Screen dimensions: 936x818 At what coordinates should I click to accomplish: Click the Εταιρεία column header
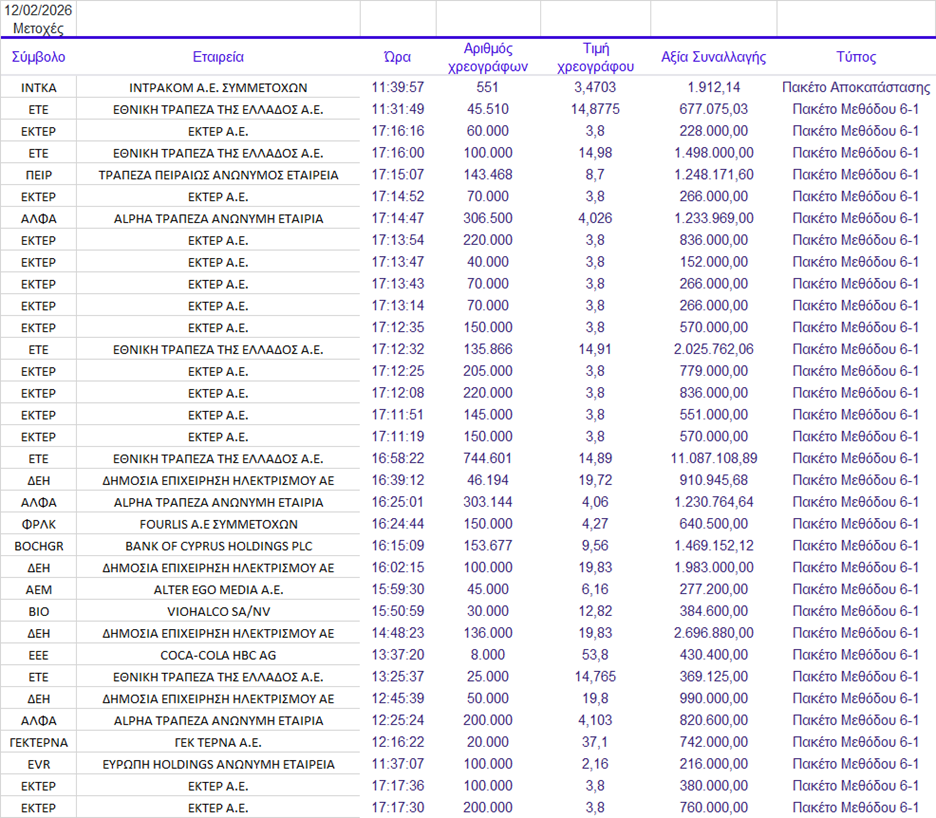click(218, 57)
